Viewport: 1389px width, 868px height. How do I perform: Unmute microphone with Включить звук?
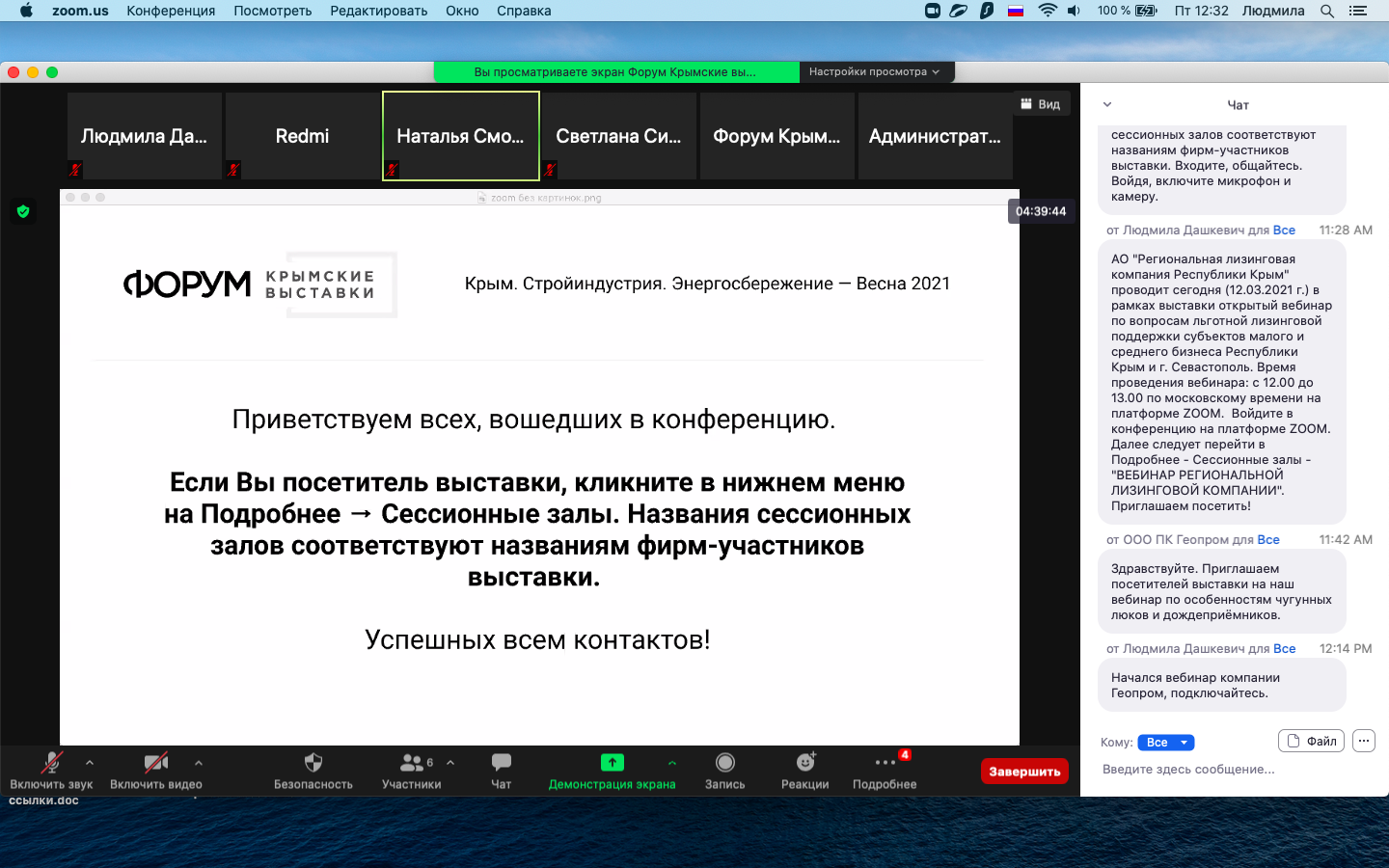51,764
